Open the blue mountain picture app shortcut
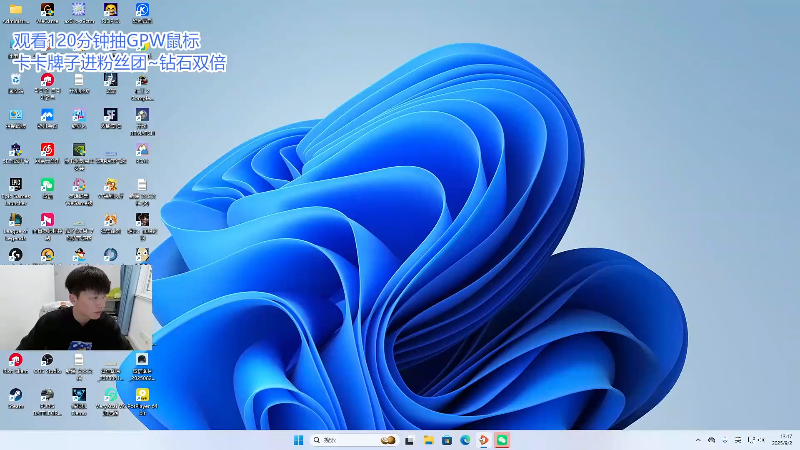The width and height of the screenshot is (800, 450). click(47, 115)
